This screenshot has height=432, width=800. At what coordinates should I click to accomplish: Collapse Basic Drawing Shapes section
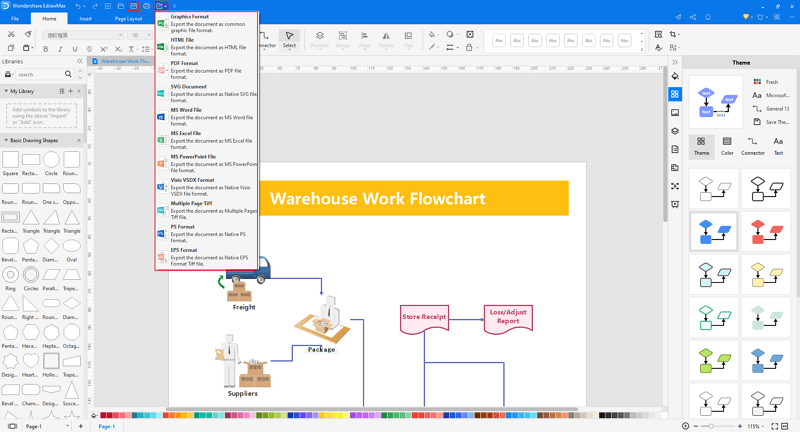(6, 140)
